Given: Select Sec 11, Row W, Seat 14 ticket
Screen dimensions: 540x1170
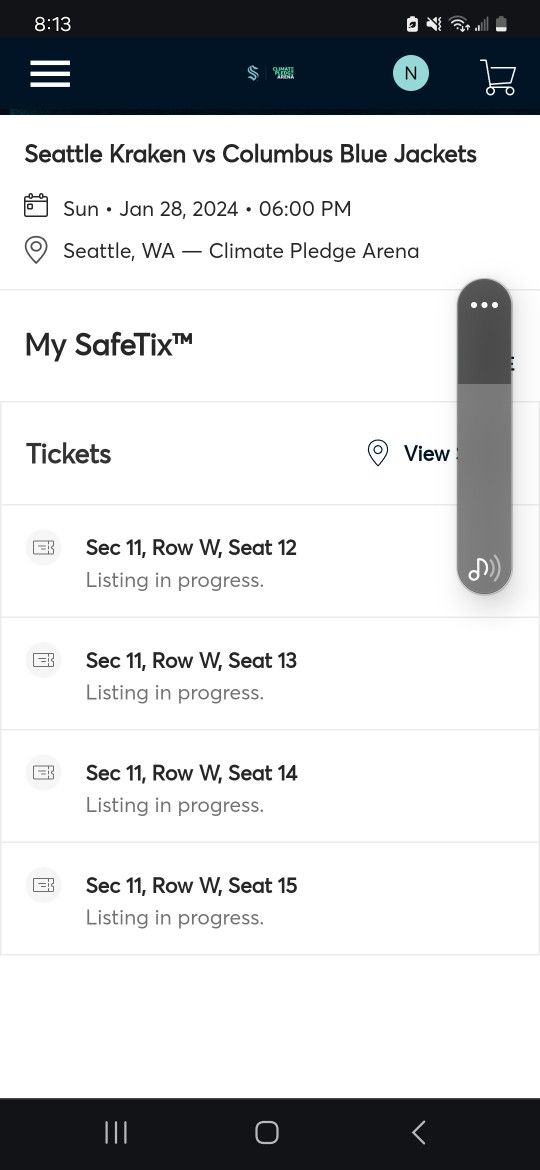Looking at the screenshot, I should pyautogui.click(x=269, y=786).
